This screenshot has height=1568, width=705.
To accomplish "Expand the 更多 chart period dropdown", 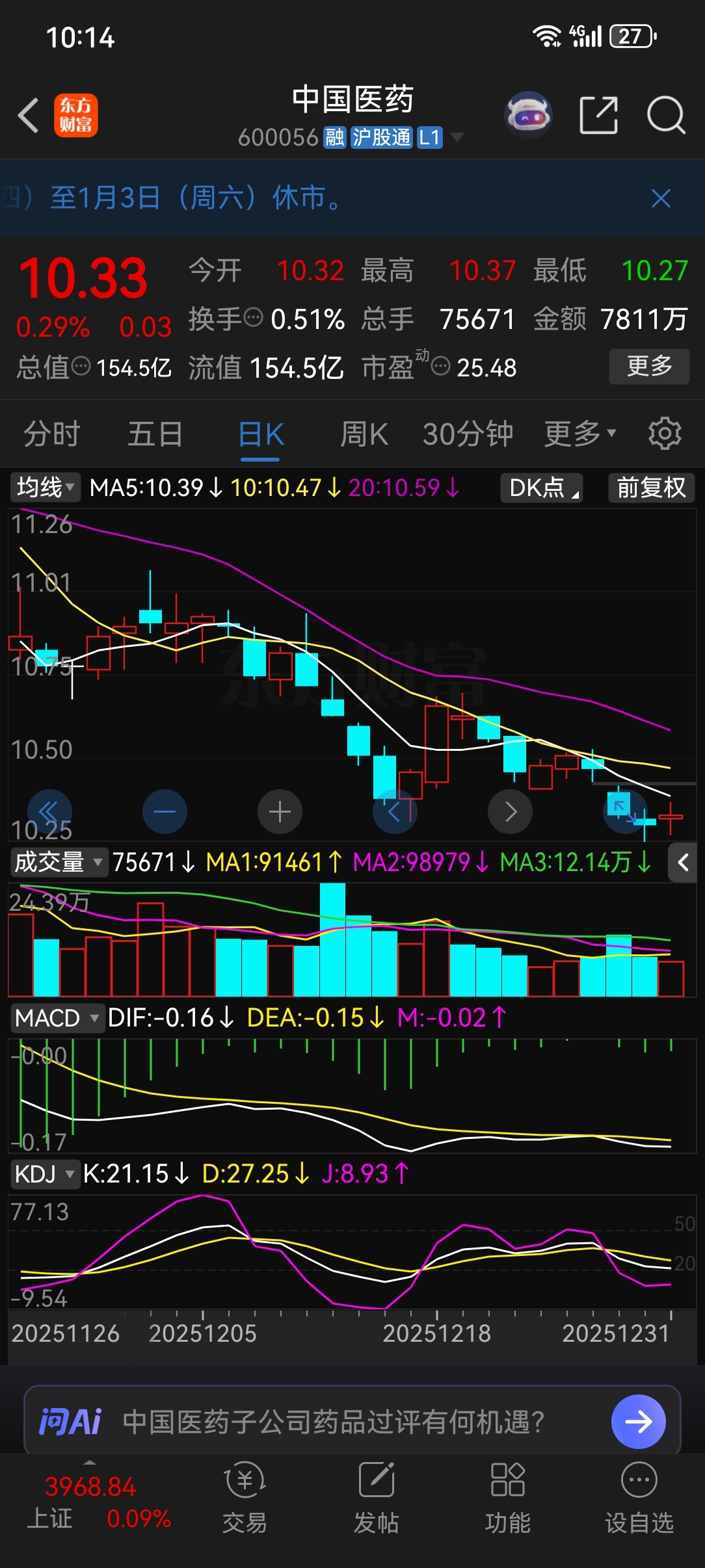I will (x=579, y=433).
